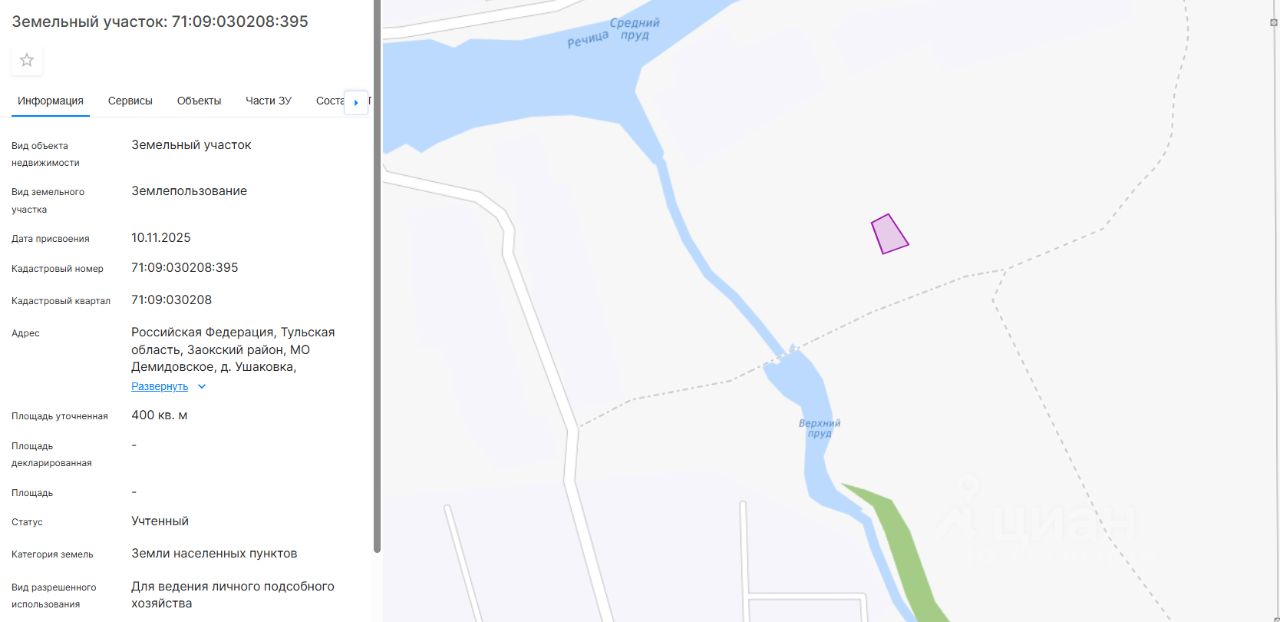Switch to the Объекты tab
This screenshot has width=1280, height=622.
click(199, 101)
